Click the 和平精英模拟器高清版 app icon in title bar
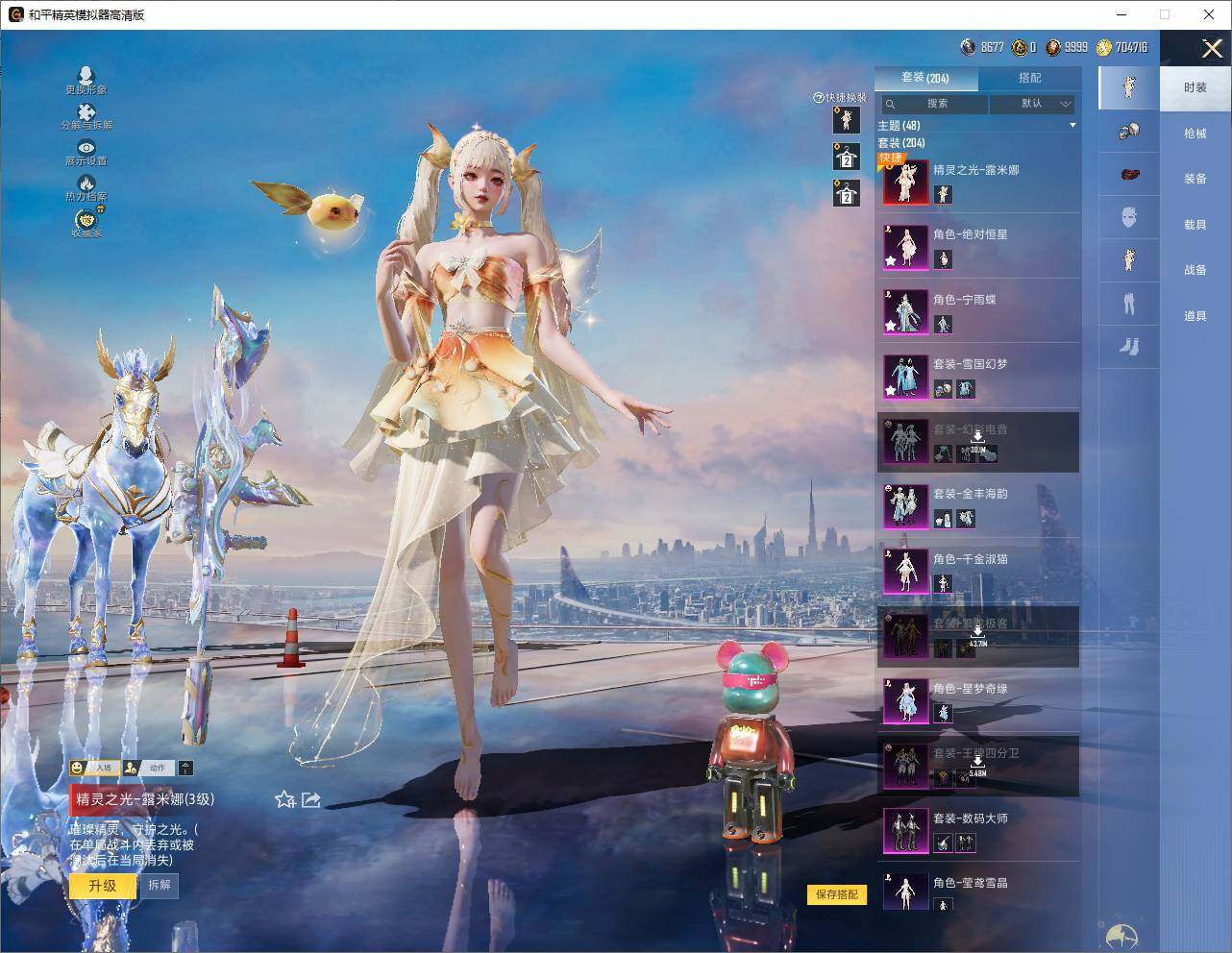This screenshot has width=1232, height=953. 15,14
